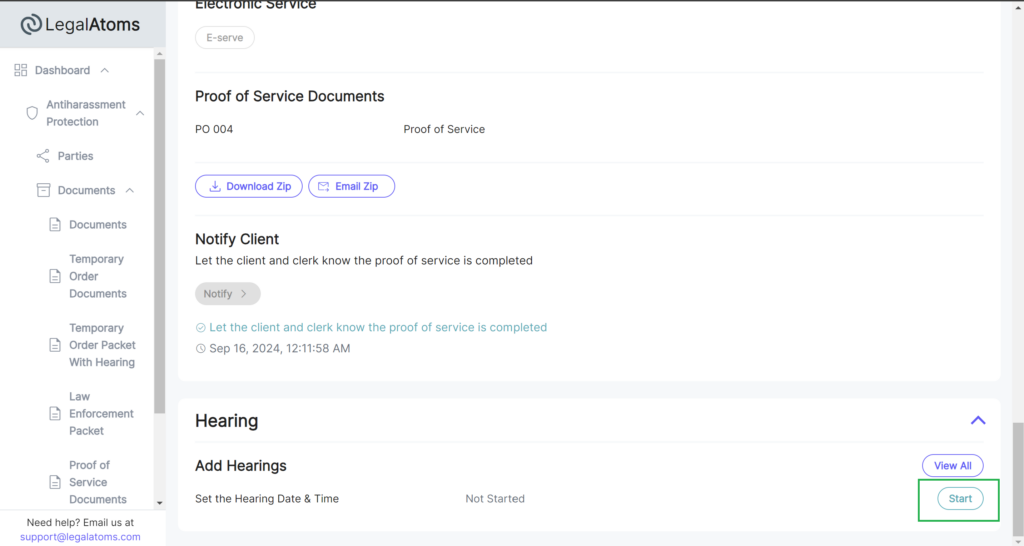Click the Email Zip button
Viewport: 1024px width, 546px height.
(351, 186)
